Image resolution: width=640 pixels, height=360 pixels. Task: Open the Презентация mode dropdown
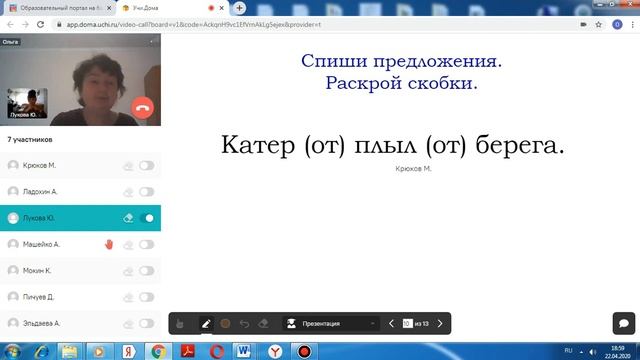pos(331,324)
